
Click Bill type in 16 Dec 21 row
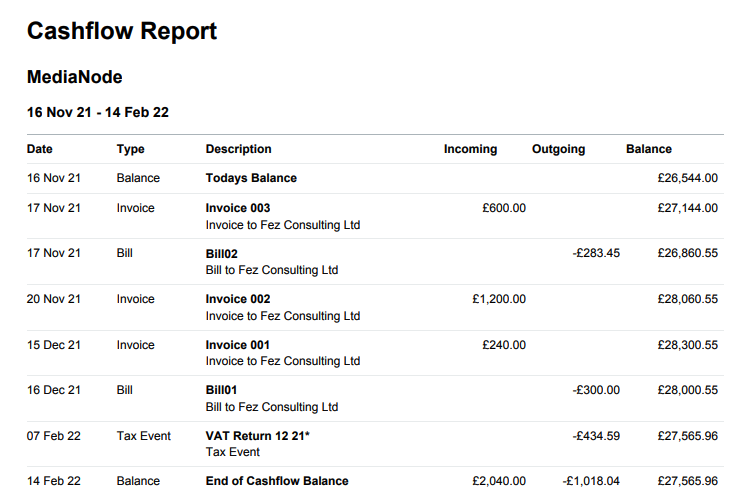click(x=124, y=390)
